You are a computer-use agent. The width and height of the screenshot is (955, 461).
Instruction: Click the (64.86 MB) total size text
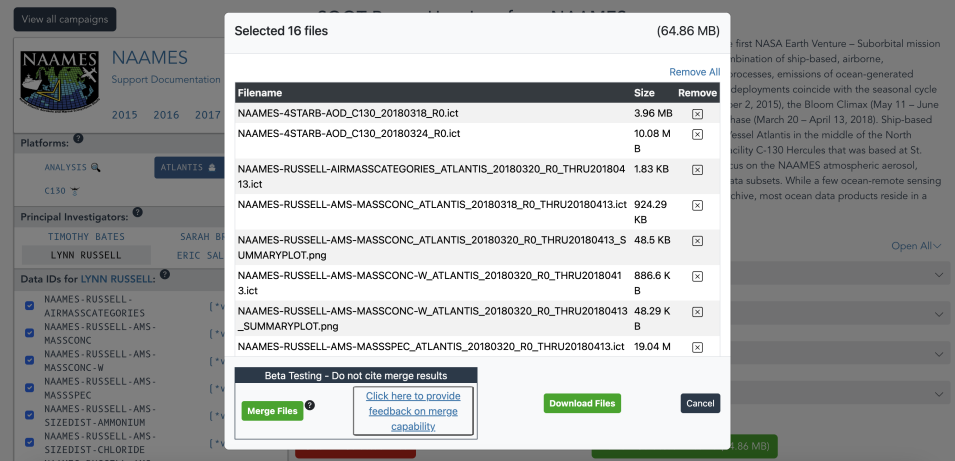tap(688, 31)
